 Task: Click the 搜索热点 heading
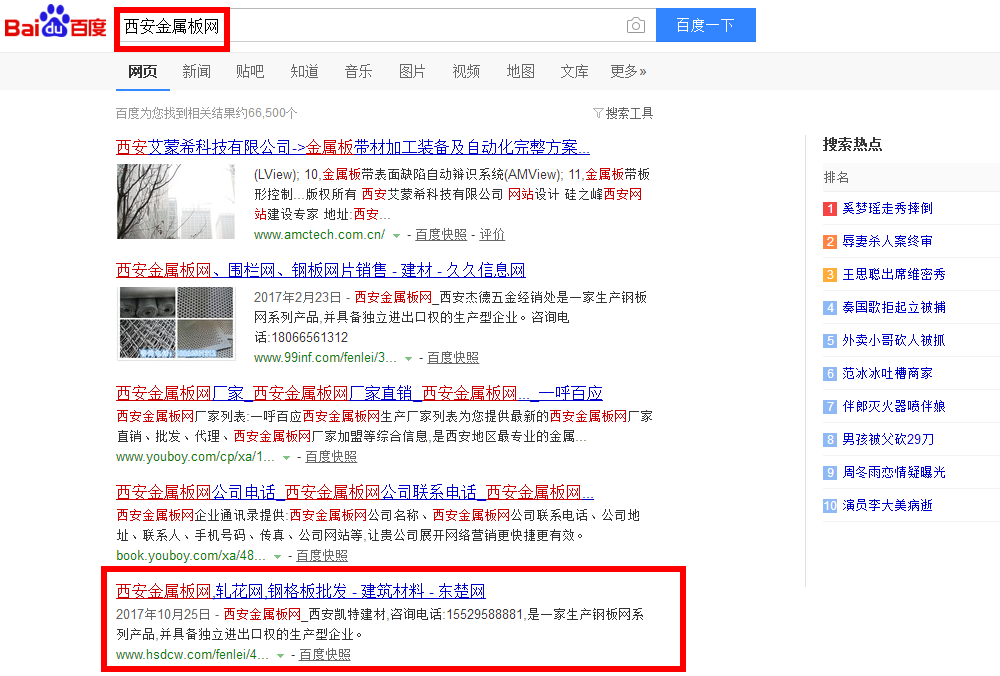pos(852,145)
